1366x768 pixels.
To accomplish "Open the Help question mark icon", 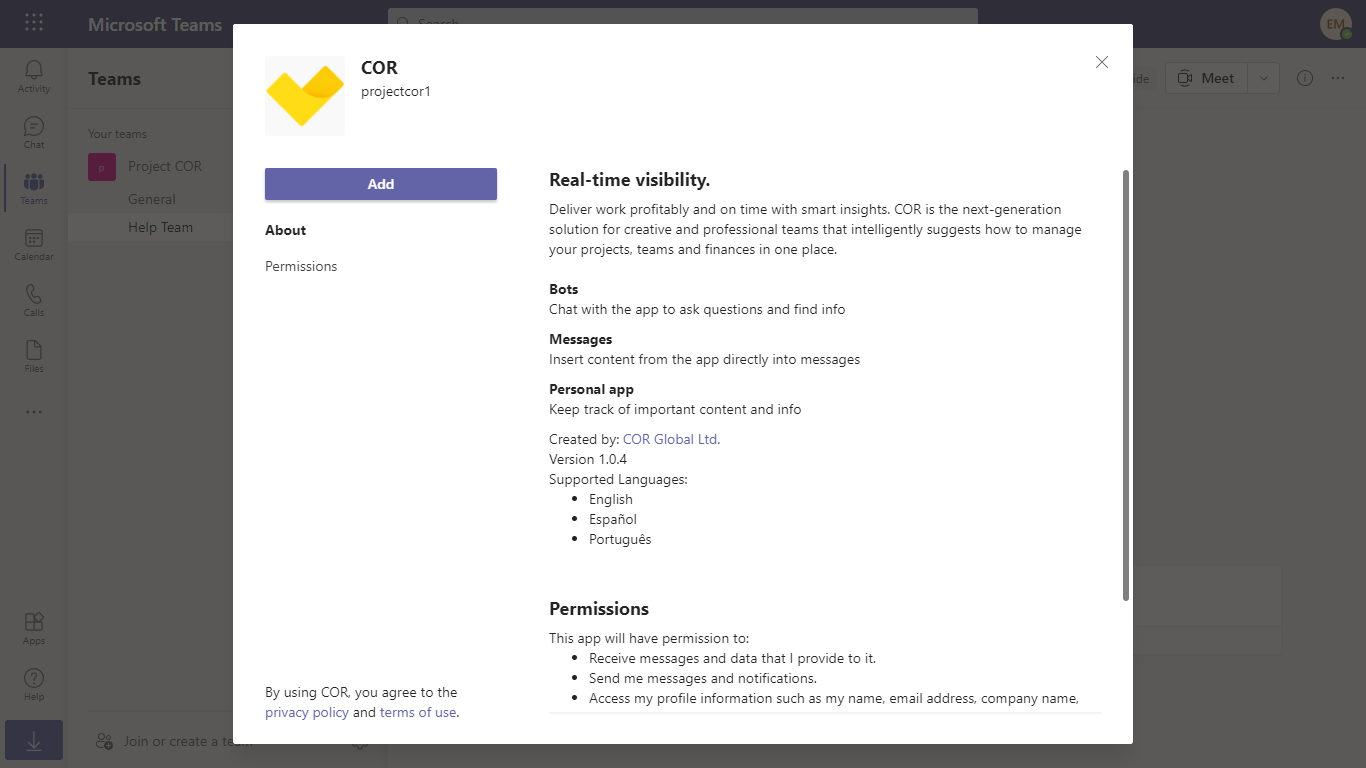I will click(34, 684).
